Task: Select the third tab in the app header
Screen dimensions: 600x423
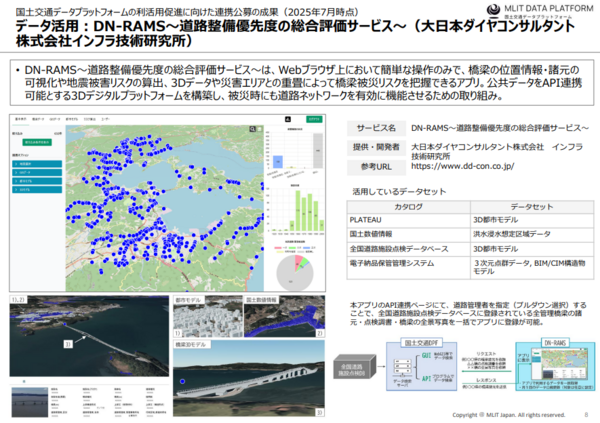Action: tap(55, 119)
